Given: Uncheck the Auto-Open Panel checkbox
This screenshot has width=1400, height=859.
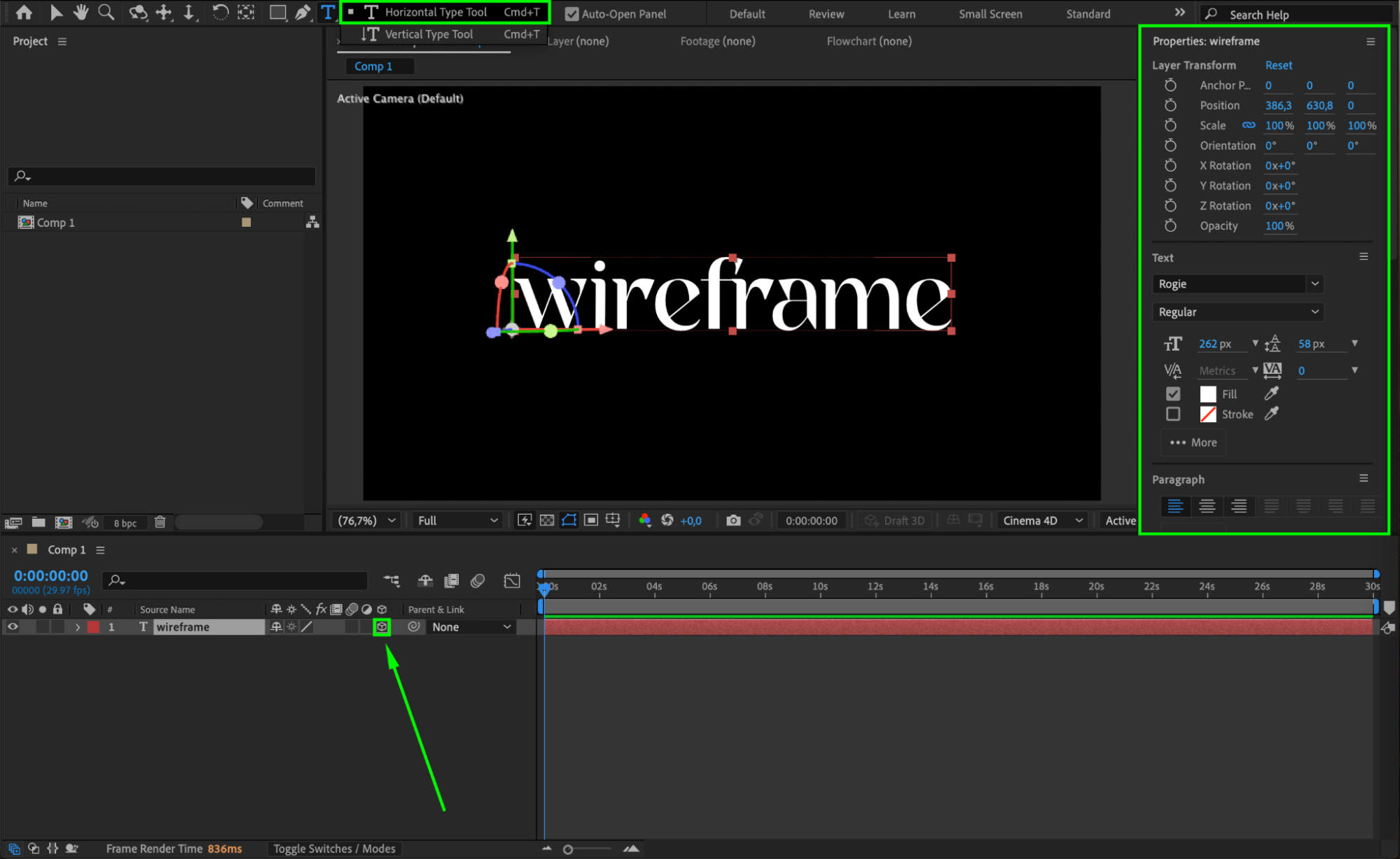Looking at the screenshot, I should click(571, 14).
